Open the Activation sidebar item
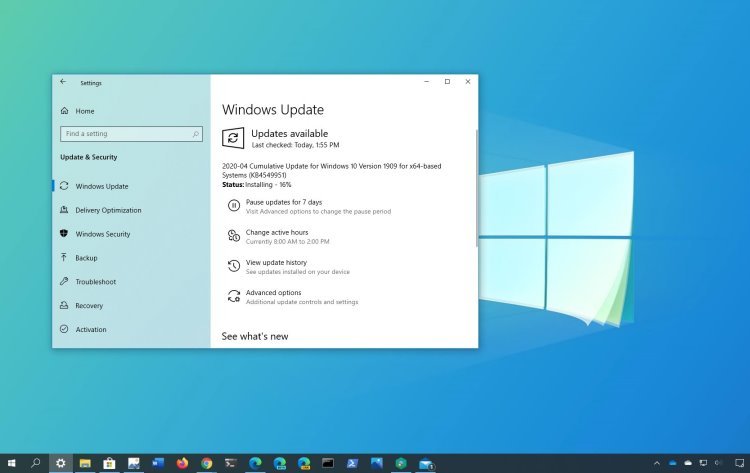Screen dimensions: 750x473 (83, 330)
